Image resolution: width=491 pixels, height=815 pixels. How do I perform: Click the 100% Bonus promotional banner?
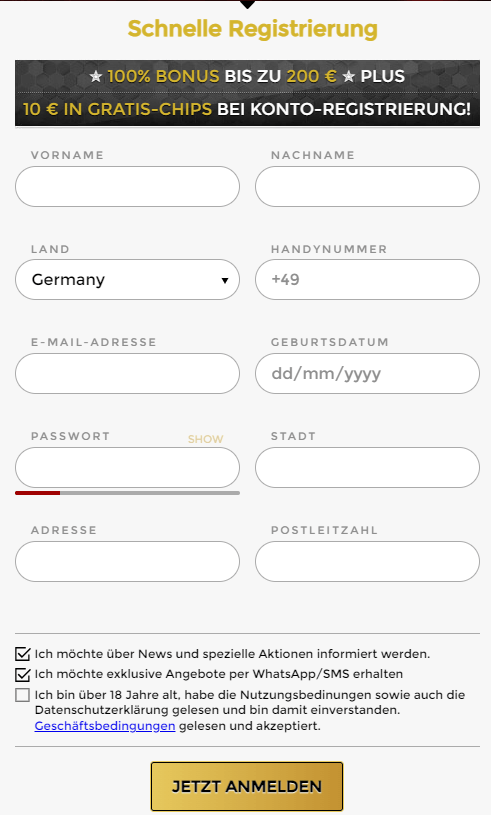coord(247,93)
